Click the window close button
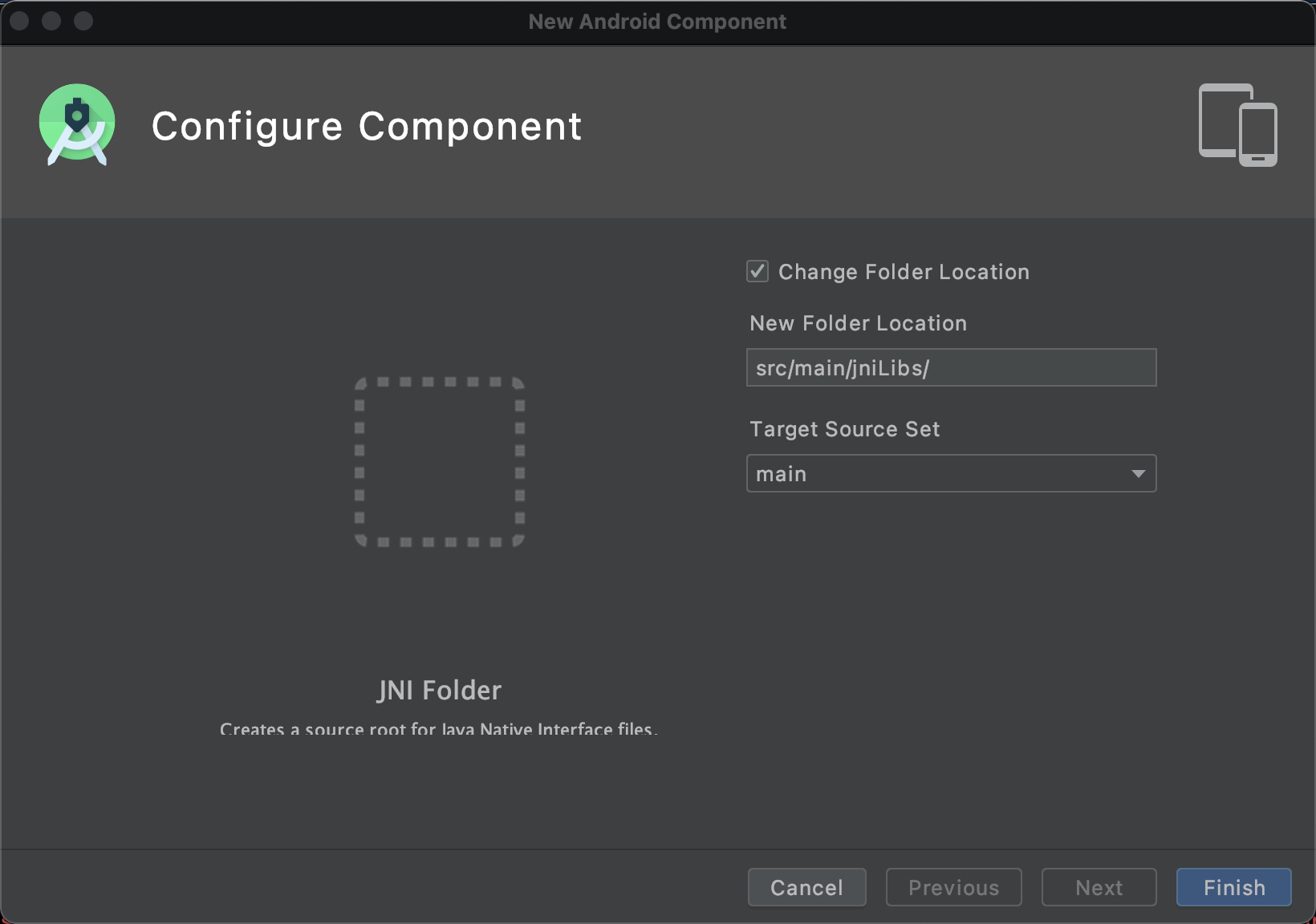The width and height of the screenshot is (1316, 924). 20,21
